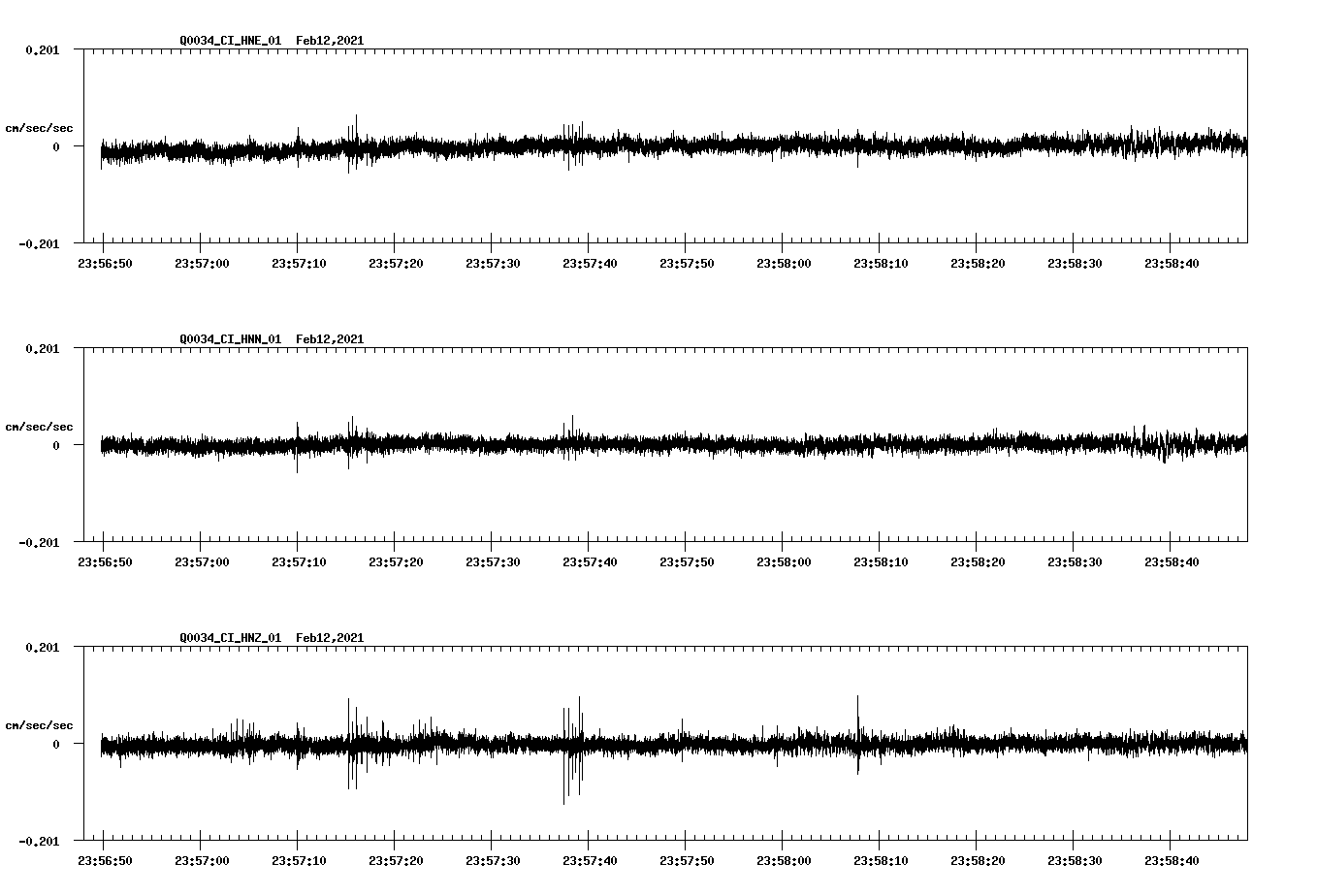
Task: Select the -0.201 lower amplitude label on HNZ plot
Action: point(39,842)
